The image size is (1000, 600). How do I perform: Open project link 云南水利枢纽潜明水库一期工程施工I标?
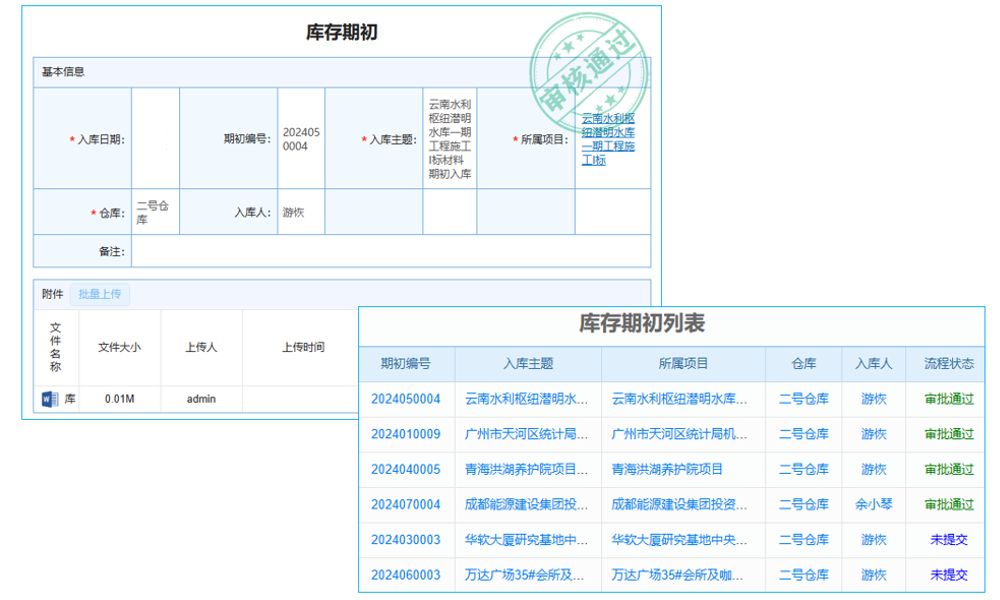(x=609, y=139)
